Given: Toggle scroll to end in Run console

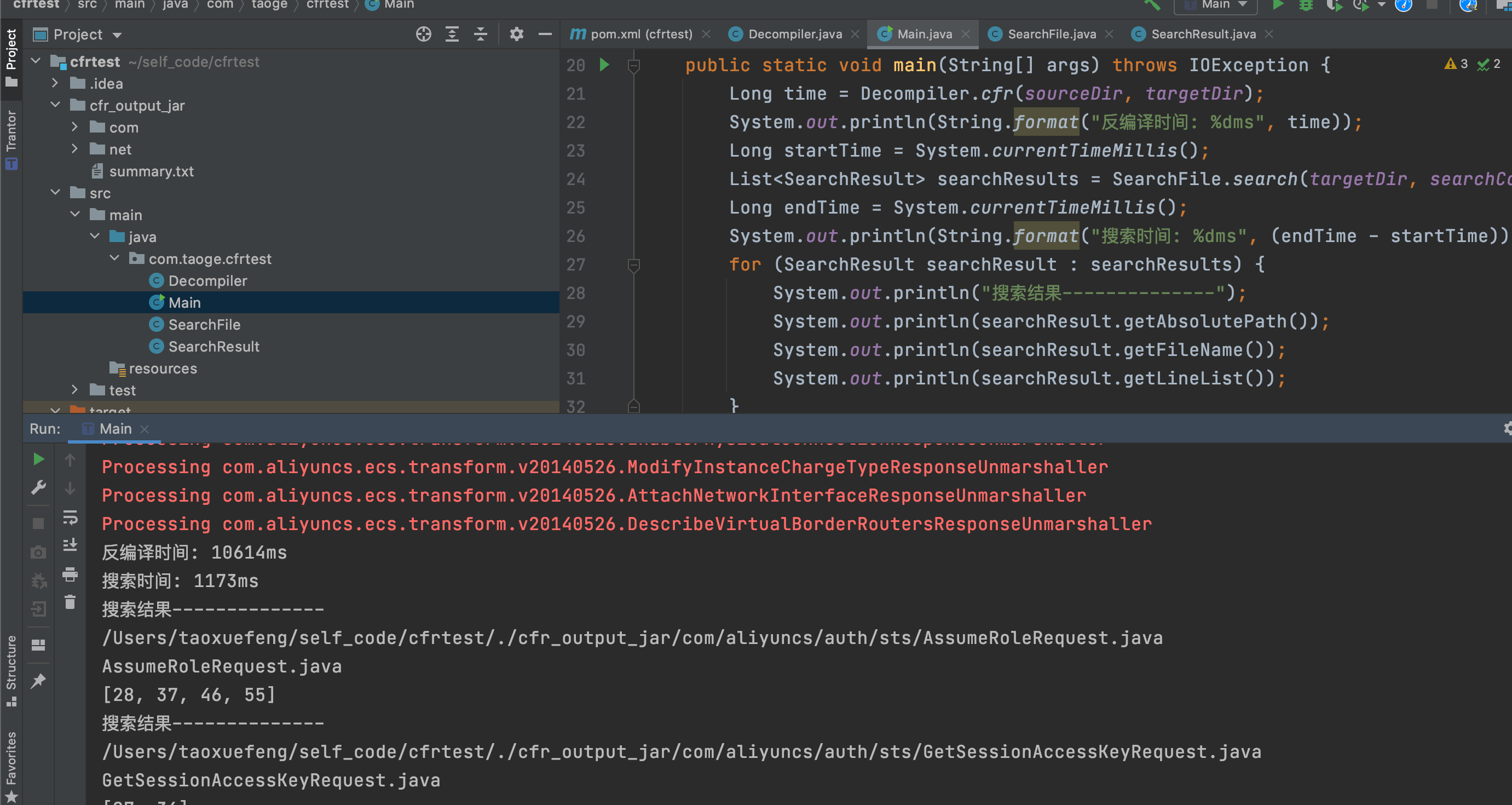Looking at the screenshot, I should 70,545.
